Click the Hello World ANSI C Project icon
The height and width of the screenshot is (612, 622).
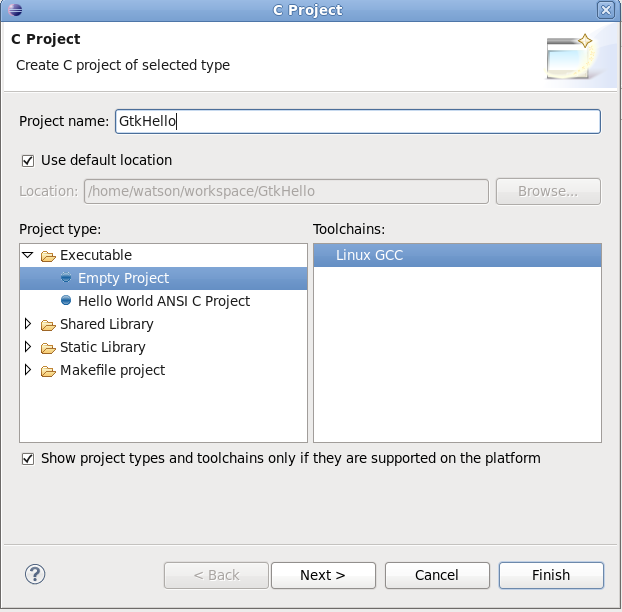click(66, 301)
